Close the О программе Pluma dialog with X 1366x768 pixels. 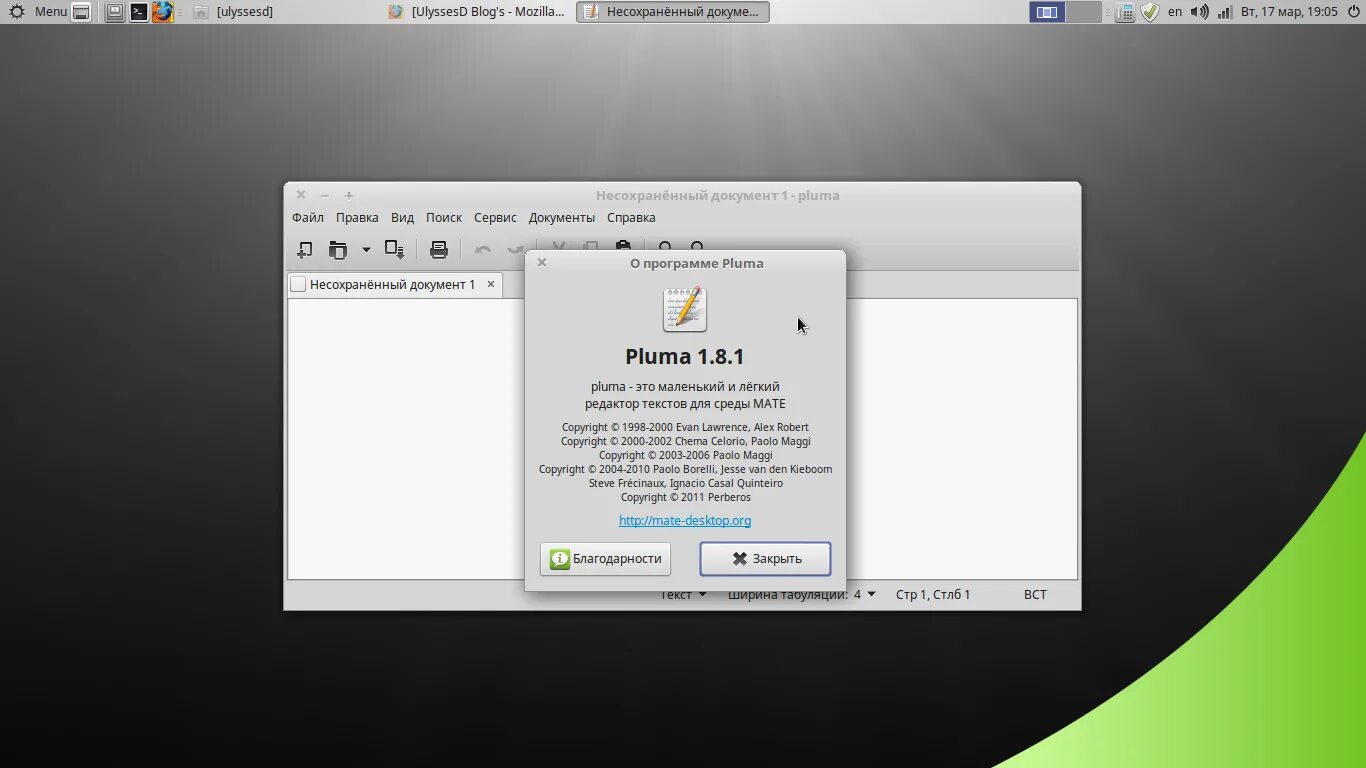[x=541, y=262]
